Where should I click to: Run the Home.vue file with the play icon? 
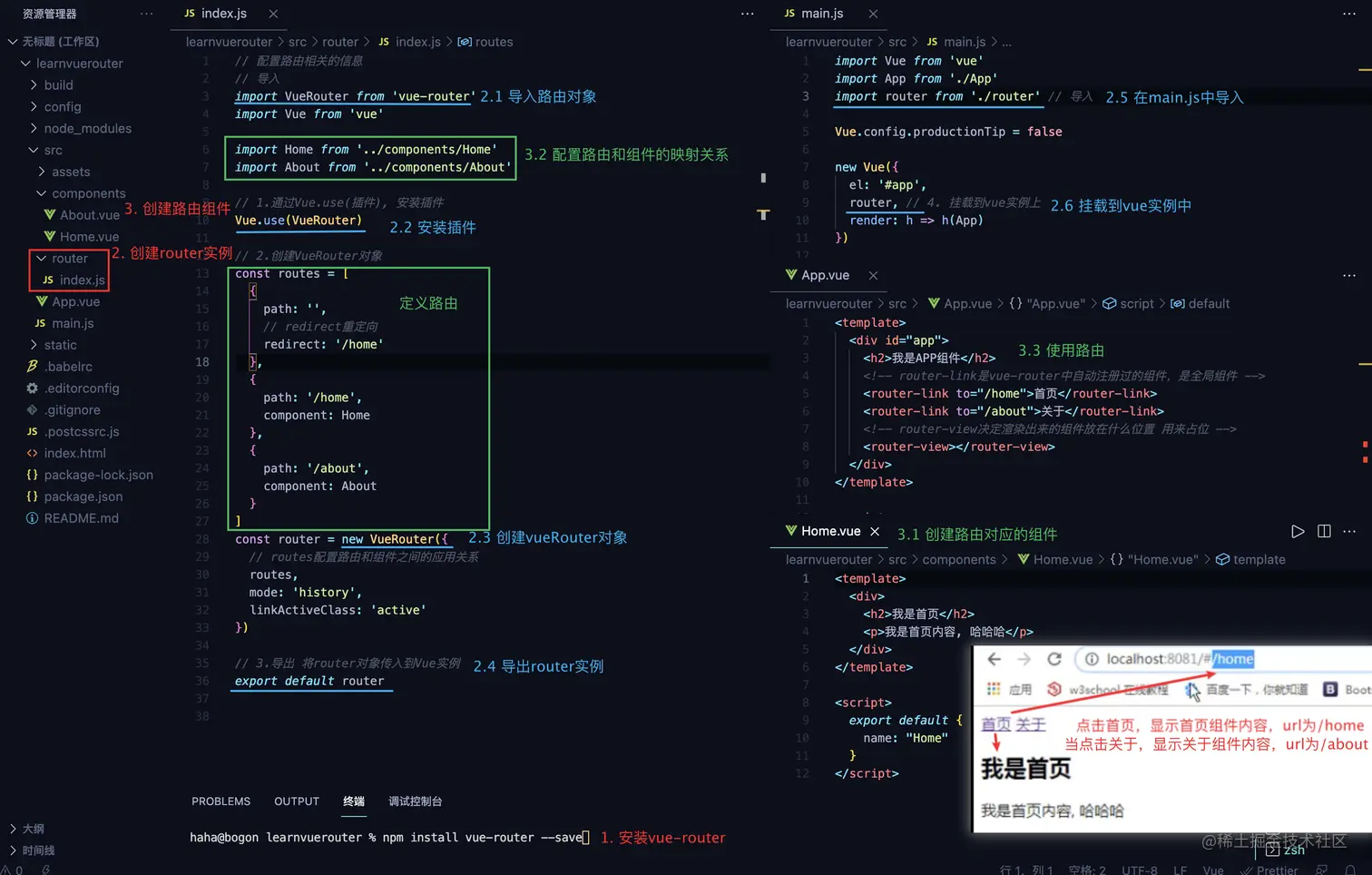click(x=1298, y=531)
